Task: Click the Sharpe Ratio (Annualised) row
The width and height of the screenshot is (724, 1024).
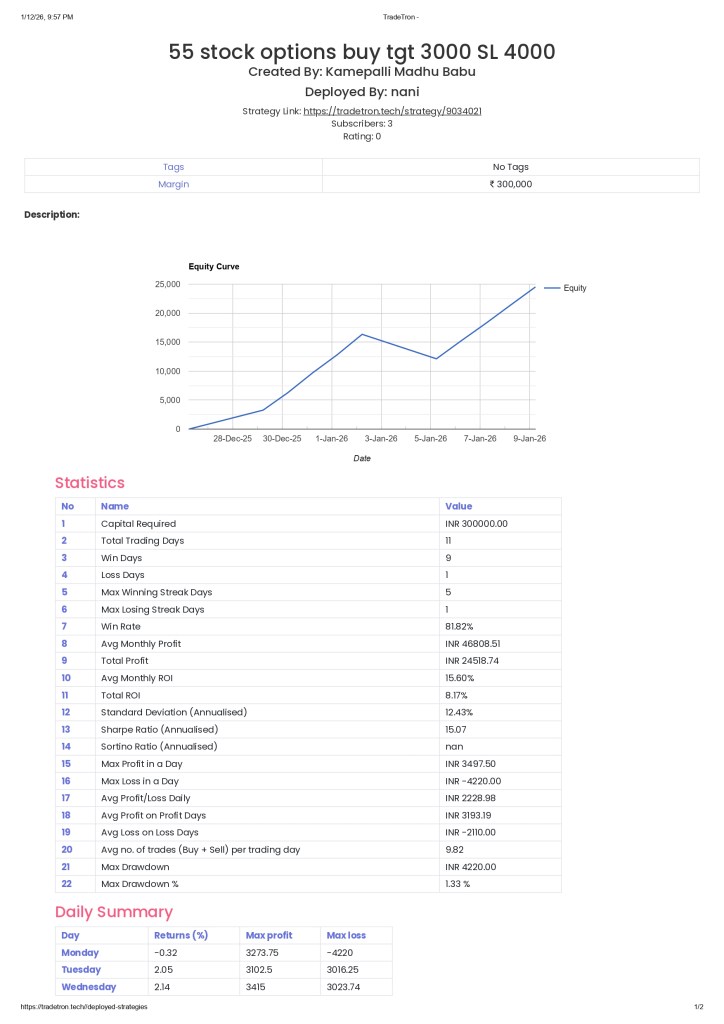Action: (x=159, y=729)
